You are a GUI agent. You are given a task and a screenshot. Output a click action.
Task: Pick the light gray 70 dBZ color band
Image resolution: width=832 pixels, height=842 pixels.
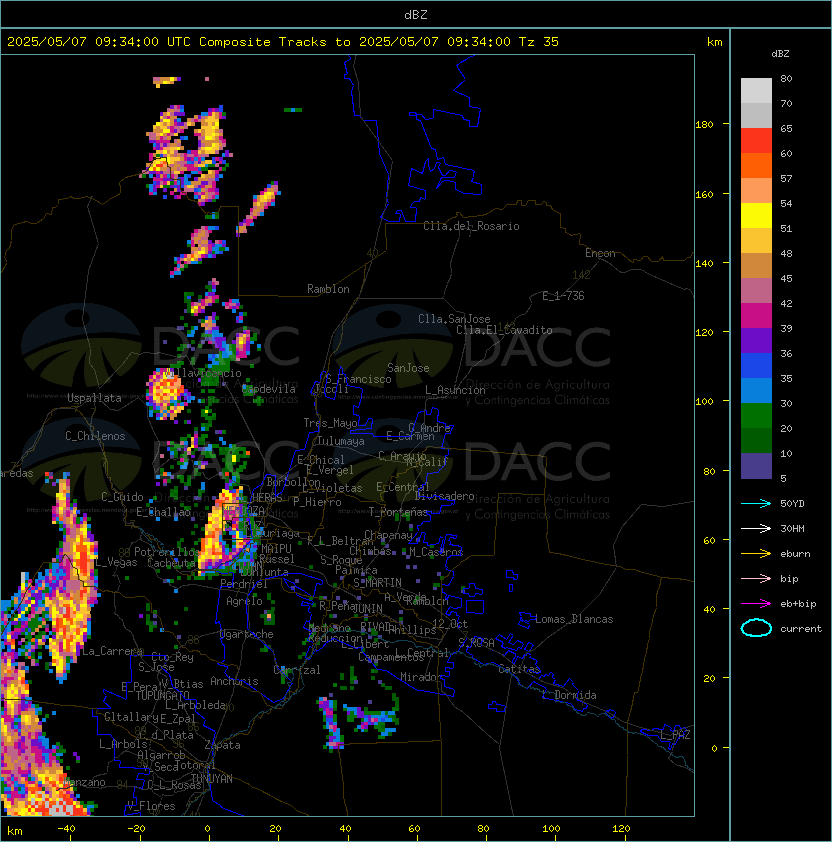click(756, 91)
